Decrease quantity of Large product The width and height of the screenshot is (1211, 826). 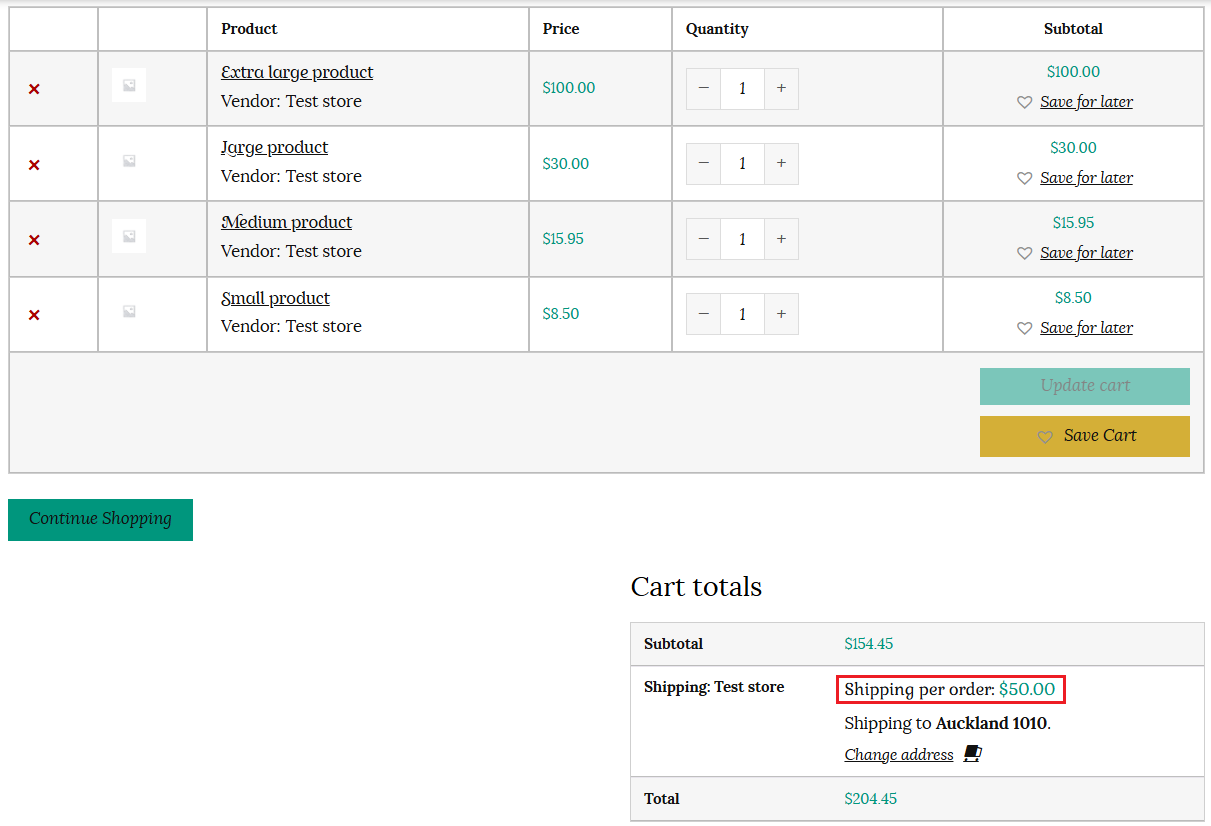tap(703, 164)
